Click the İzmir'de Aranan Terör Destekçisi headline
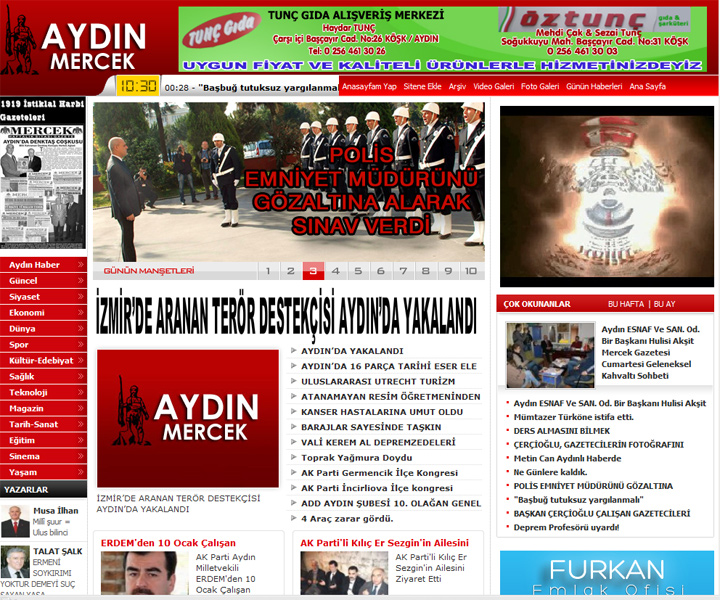Viewport: 720px width, 600px height. click(x=287, y=316)
